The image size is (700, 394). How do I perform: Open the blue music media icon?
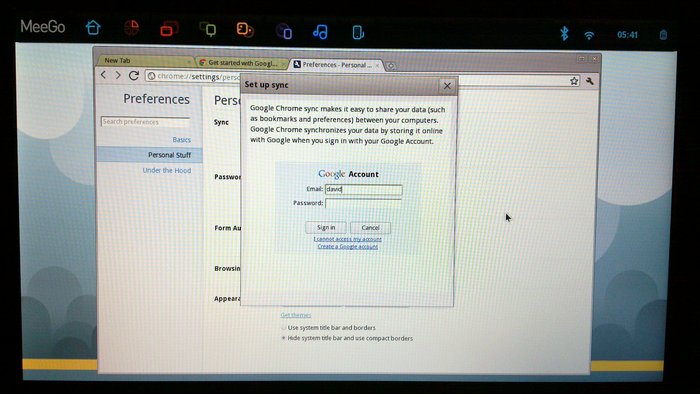tap(320, 32)
